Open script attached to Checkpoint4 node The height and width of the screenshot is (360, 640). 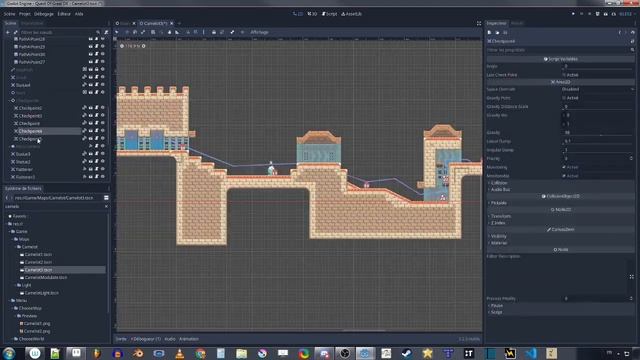point(97,131)
